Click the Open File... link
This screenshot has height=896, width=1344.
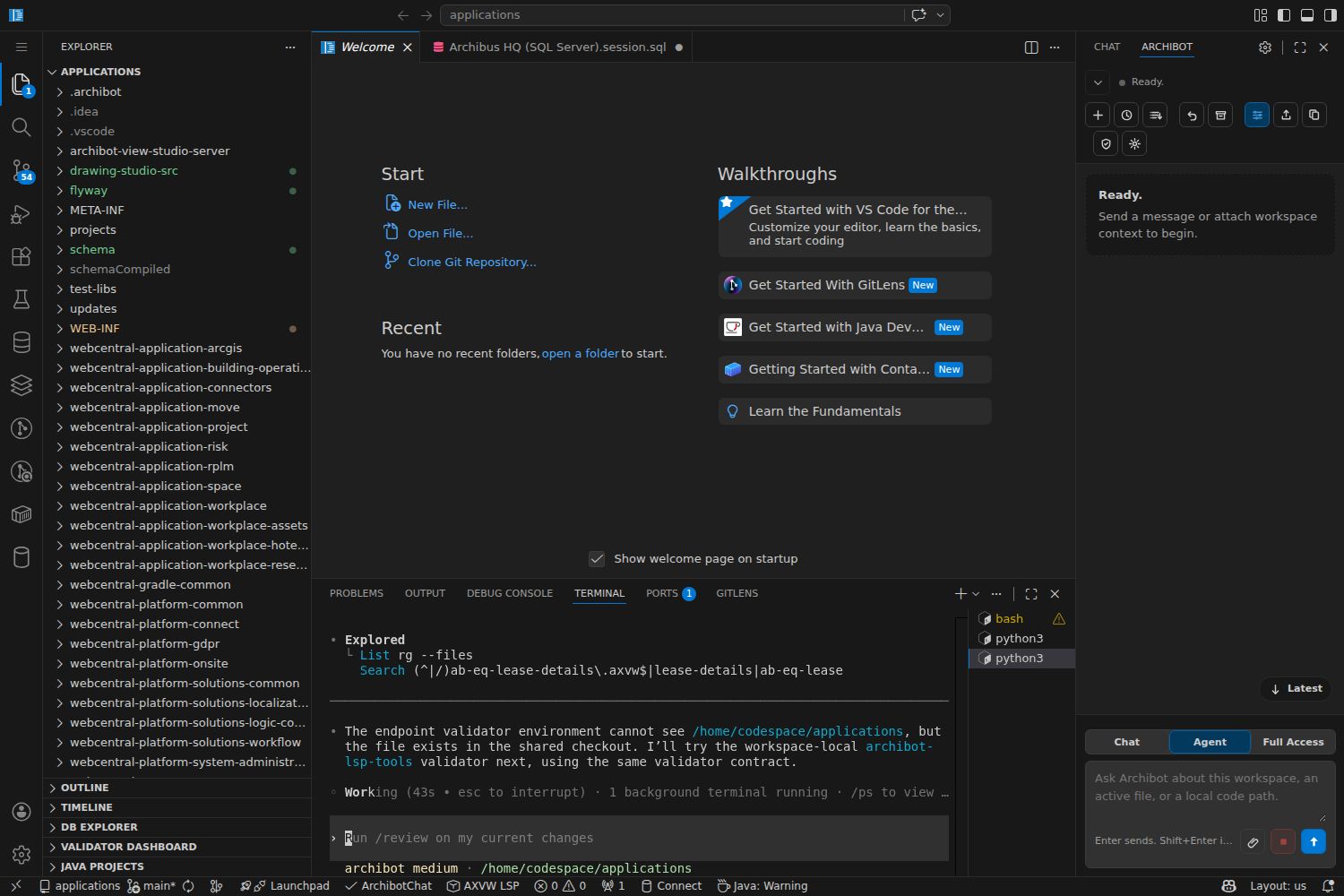[x=440, y=234]
